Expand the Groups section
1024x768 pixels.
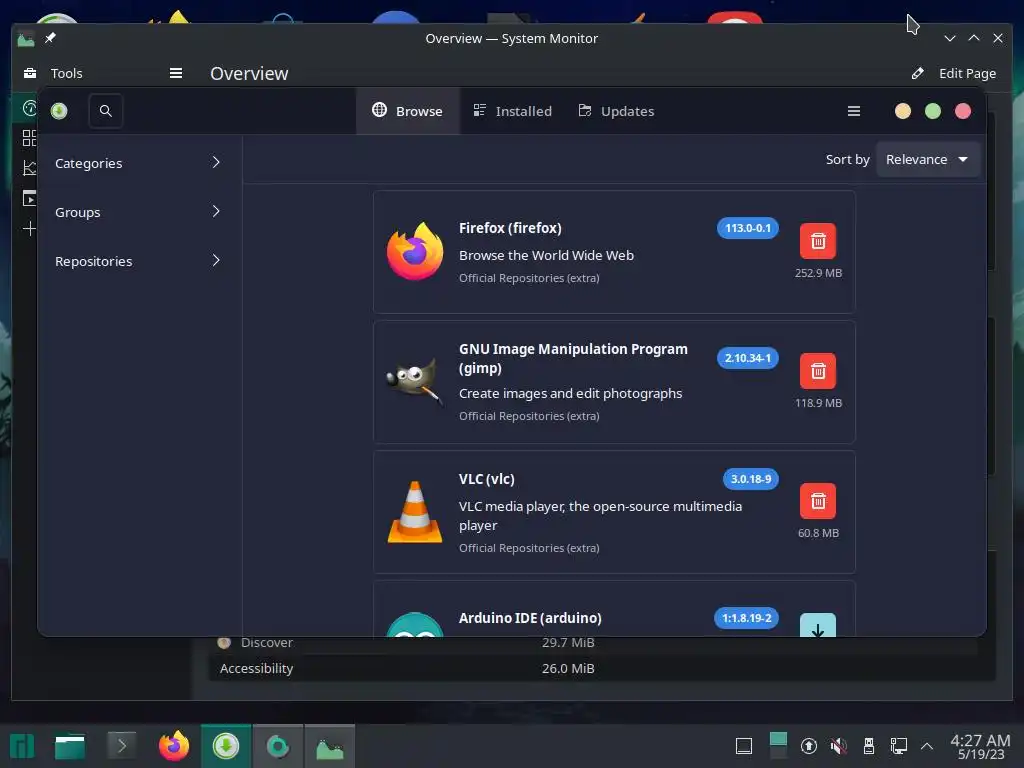pos(138,212)
